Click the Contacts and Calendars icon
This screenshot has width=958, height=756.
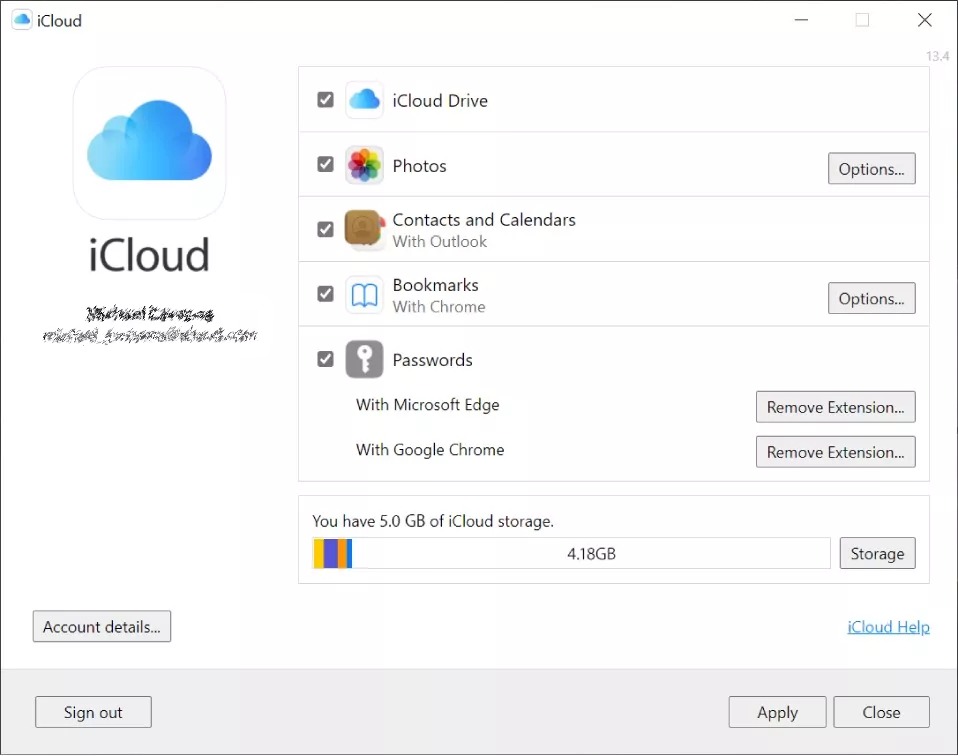pyautogui.click(x=364, y=229)
